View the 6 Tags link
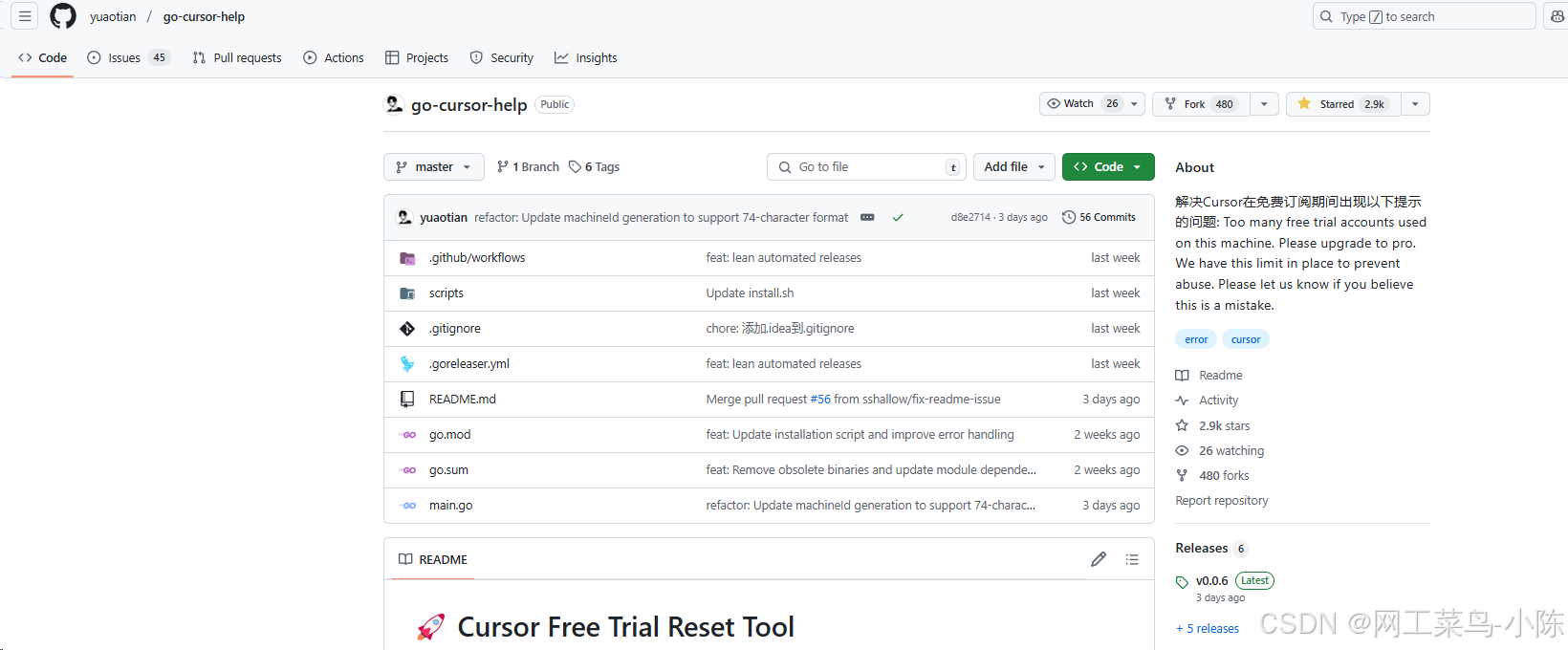This screenshot has width=1568, height=650. pos(594,166)
